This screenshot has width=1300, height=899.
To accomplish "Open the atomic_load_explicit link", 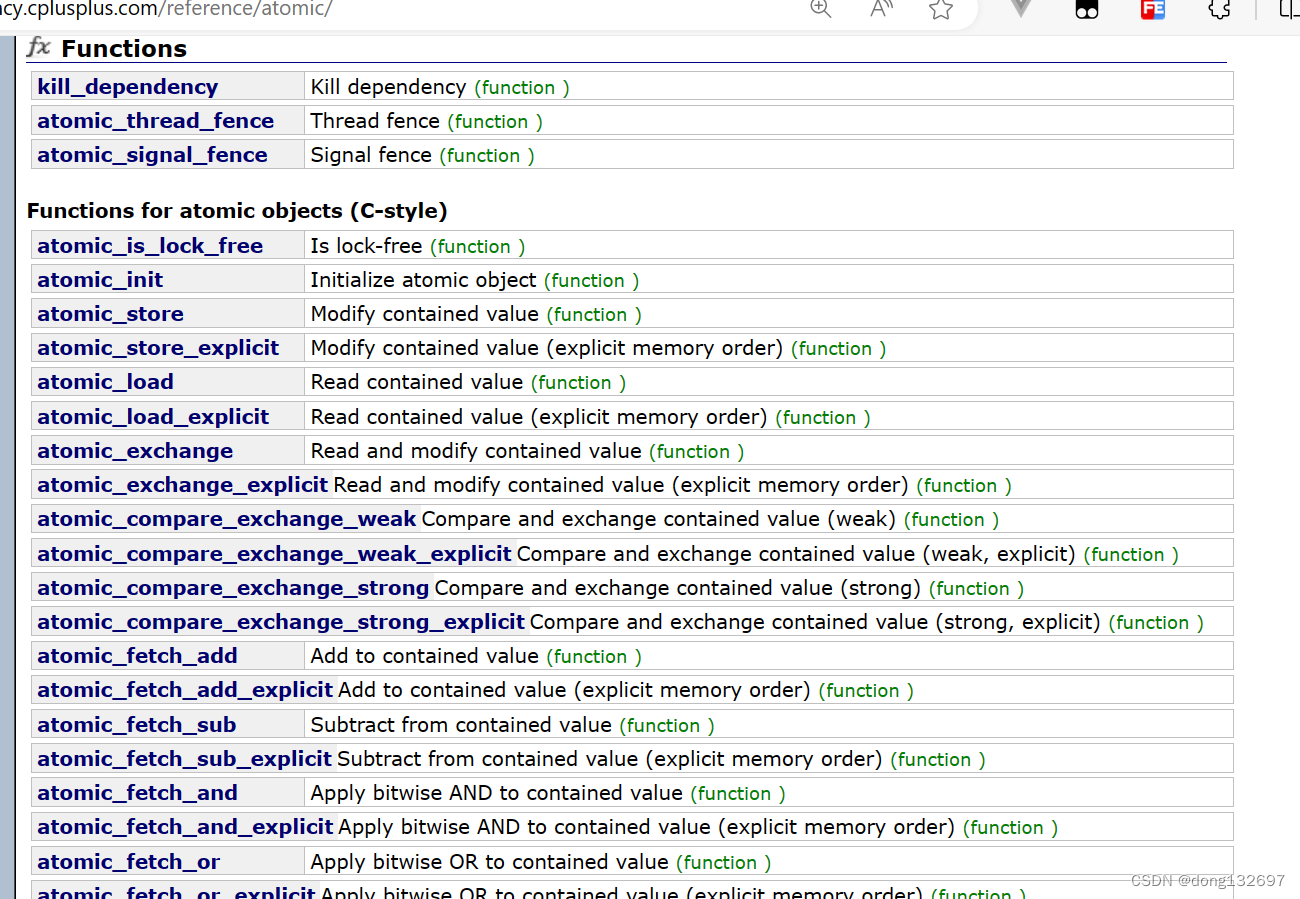I will click(153, 417).
